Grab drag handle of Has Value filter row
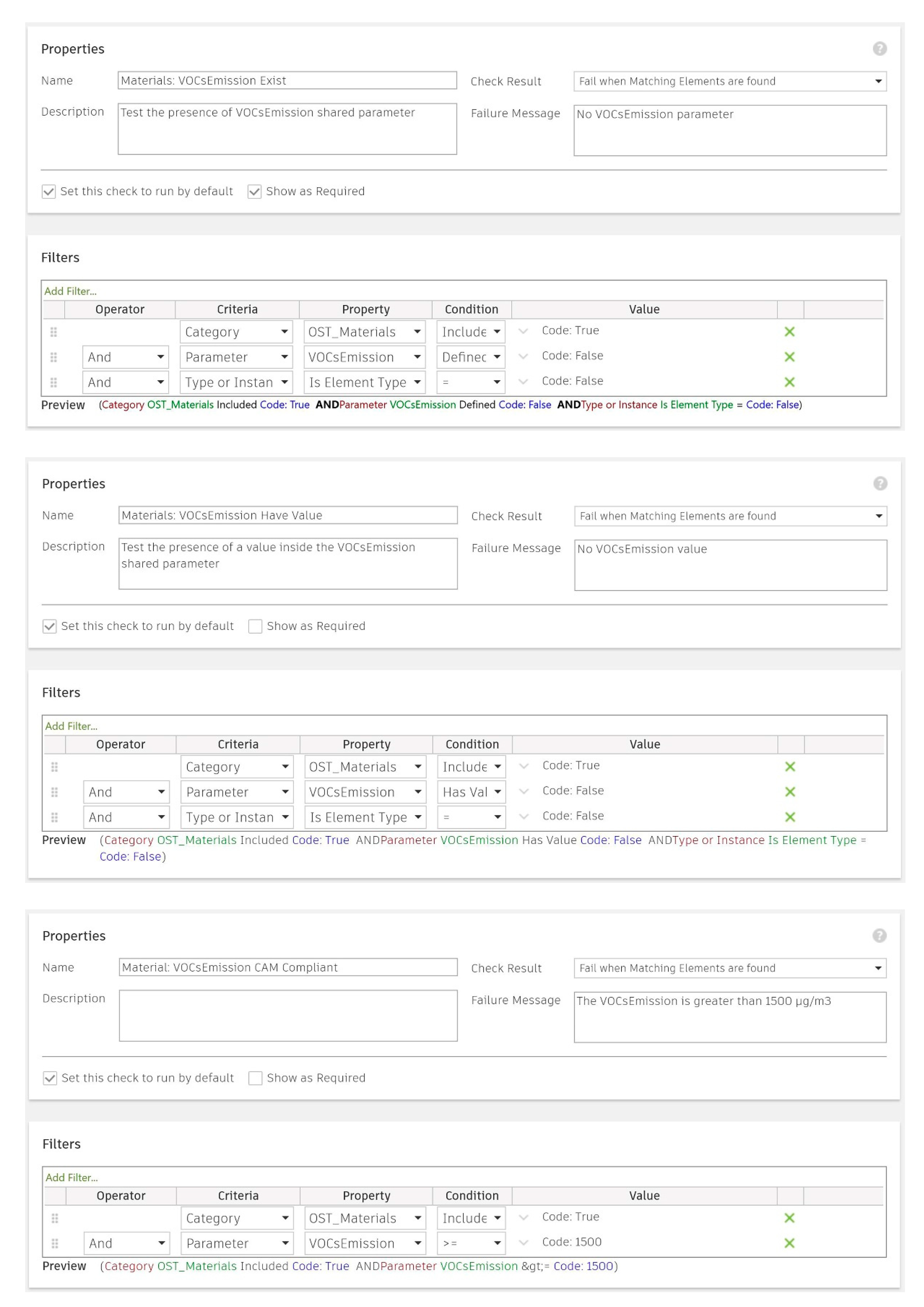 click(x=54, y=792)
